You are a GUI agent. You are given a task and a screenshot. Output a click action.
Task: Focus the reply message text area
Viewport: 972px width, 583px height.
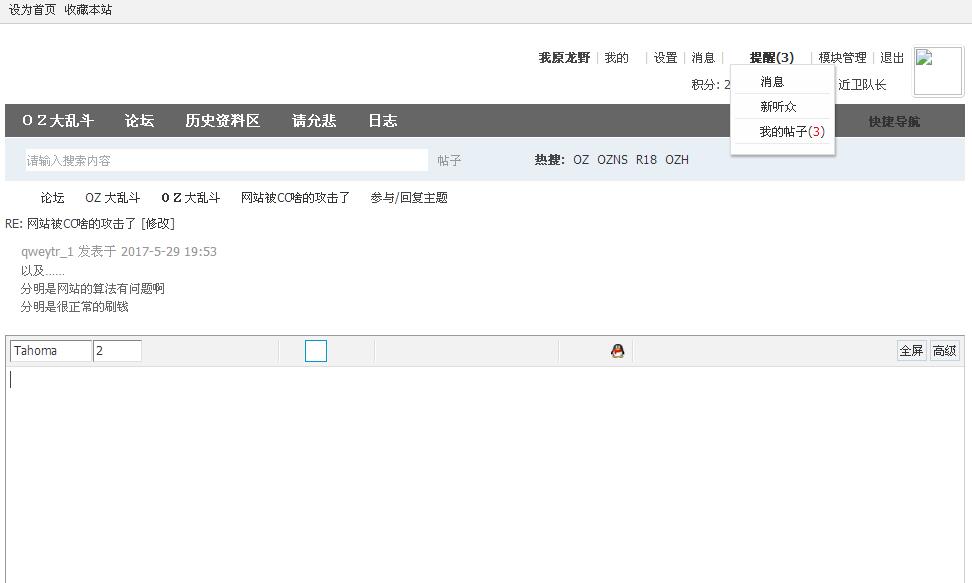pyautogui.click(x=485, y=474)
